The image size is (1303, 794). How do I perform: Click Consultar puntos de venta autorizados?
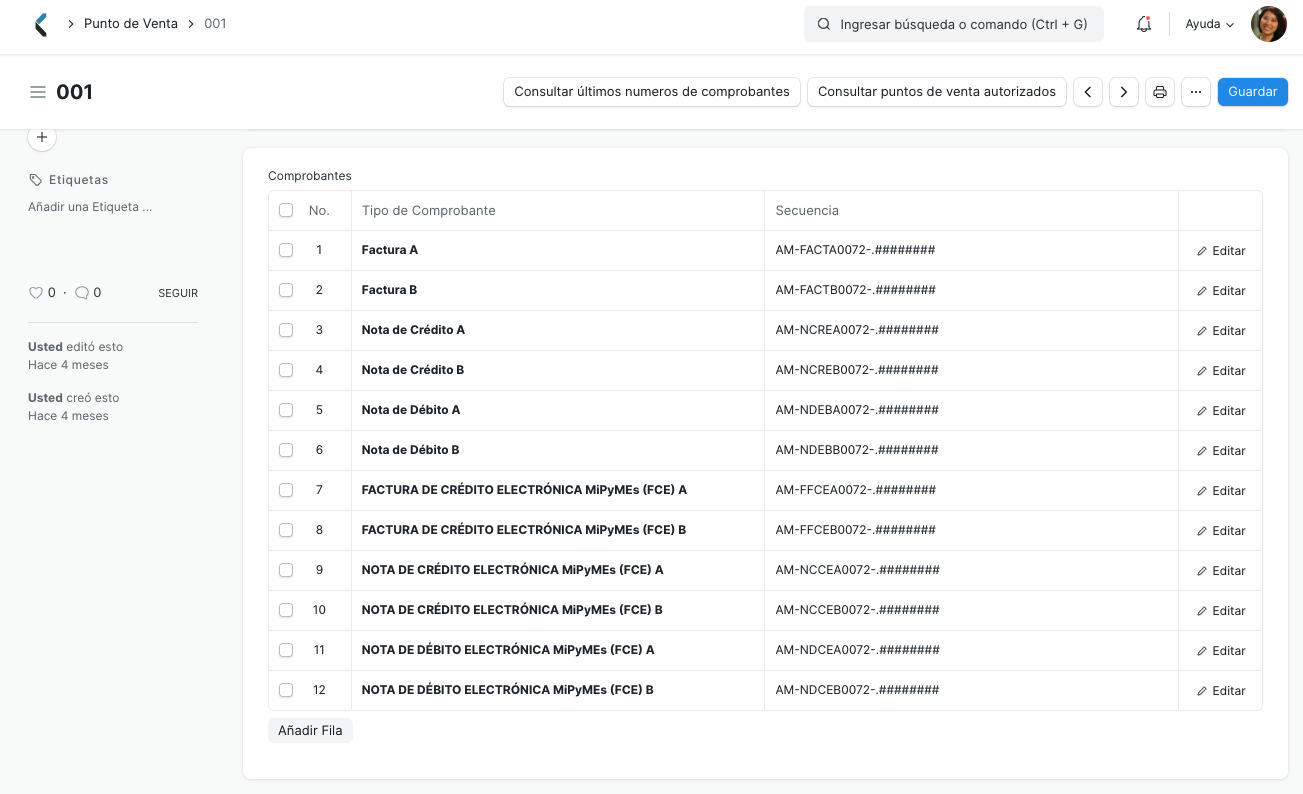click(937, 92)
